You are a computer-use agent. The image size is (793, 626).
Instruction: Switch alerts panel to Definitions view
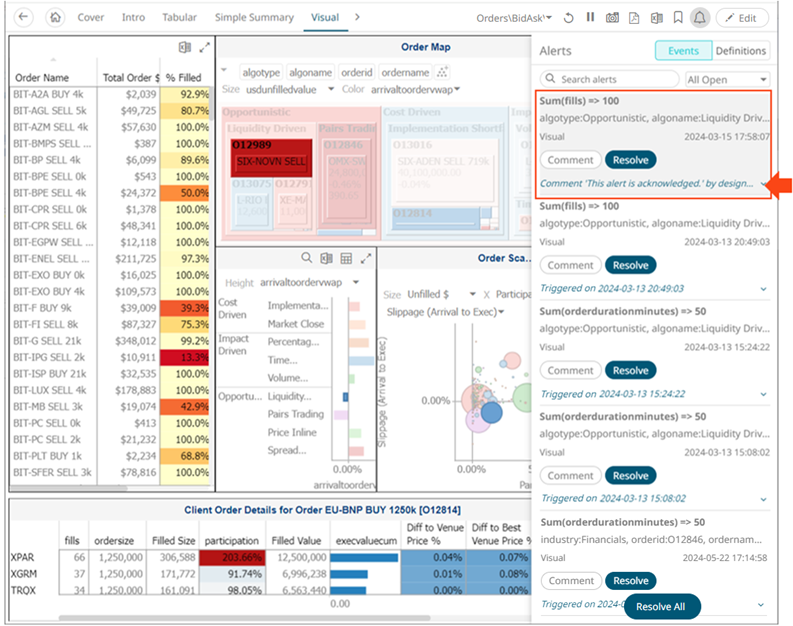tap(740, 51)
